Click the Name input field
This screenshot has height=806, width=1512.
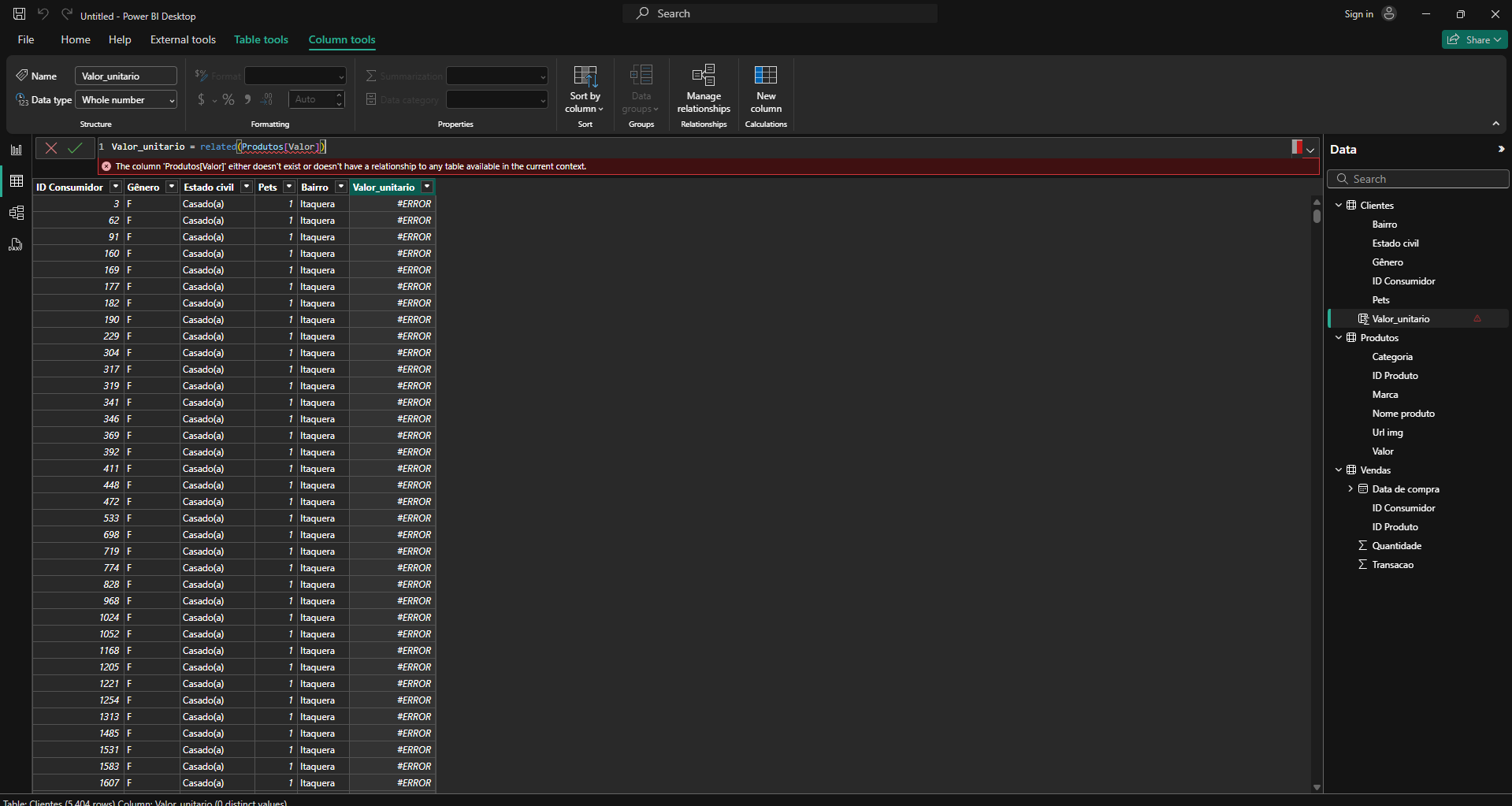[126, 76]
